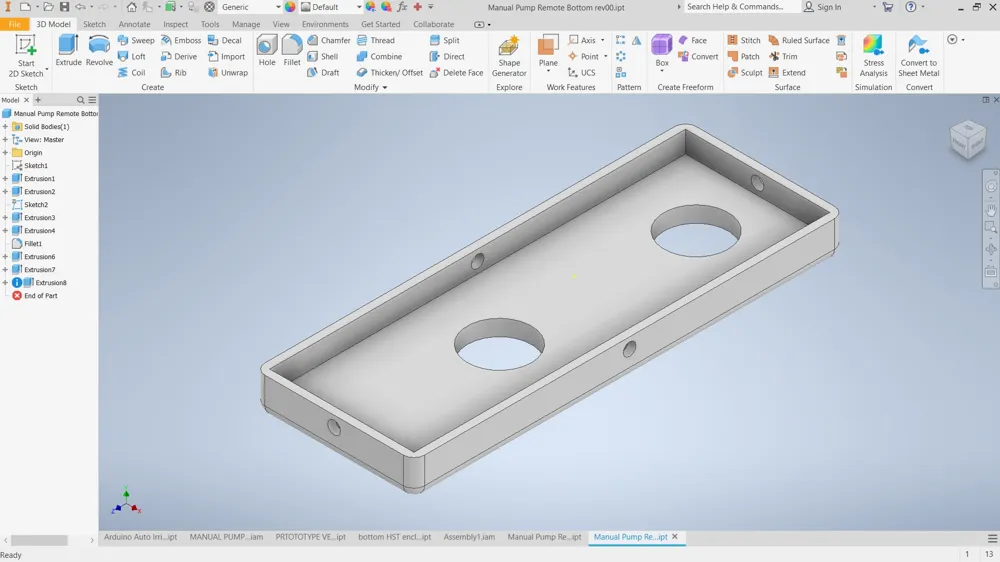Expand View: Master node

point(5,140)
